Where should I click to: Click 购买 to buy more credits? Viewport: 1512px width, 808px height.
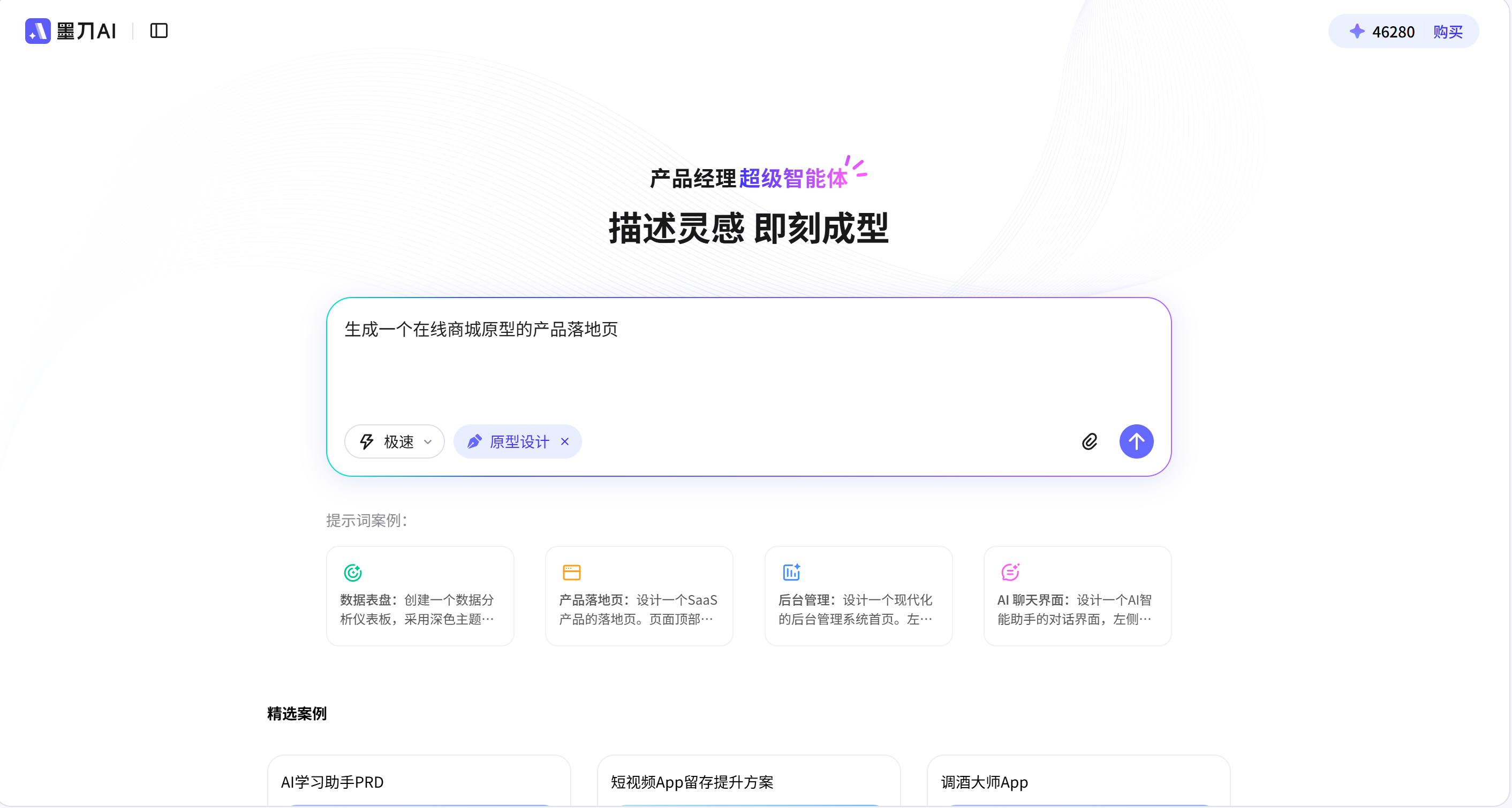tap(1447, 32)
